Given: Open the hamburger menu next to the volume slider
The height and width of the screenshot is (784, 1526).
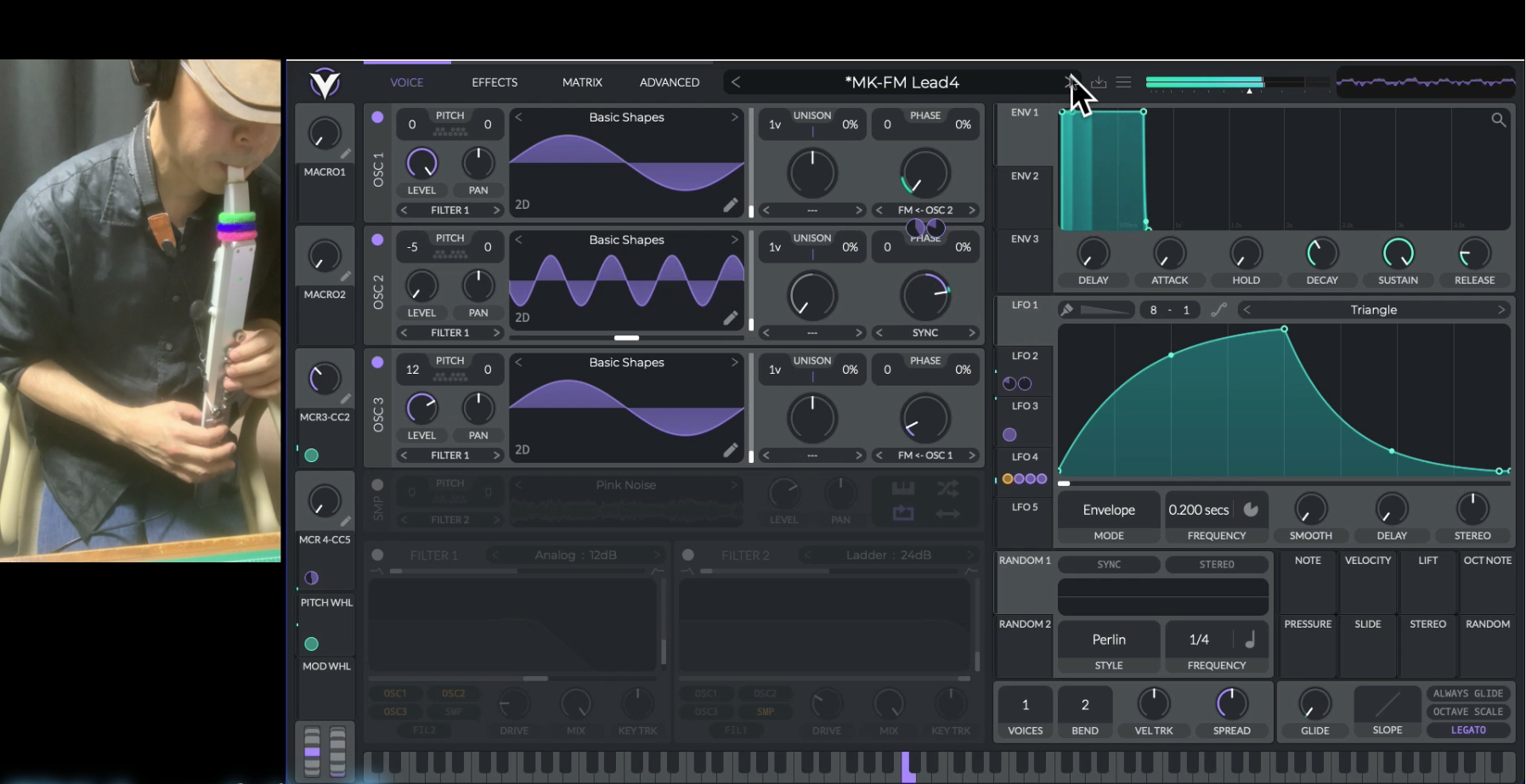Looking at the screenshot, I should pos(1123,82).
